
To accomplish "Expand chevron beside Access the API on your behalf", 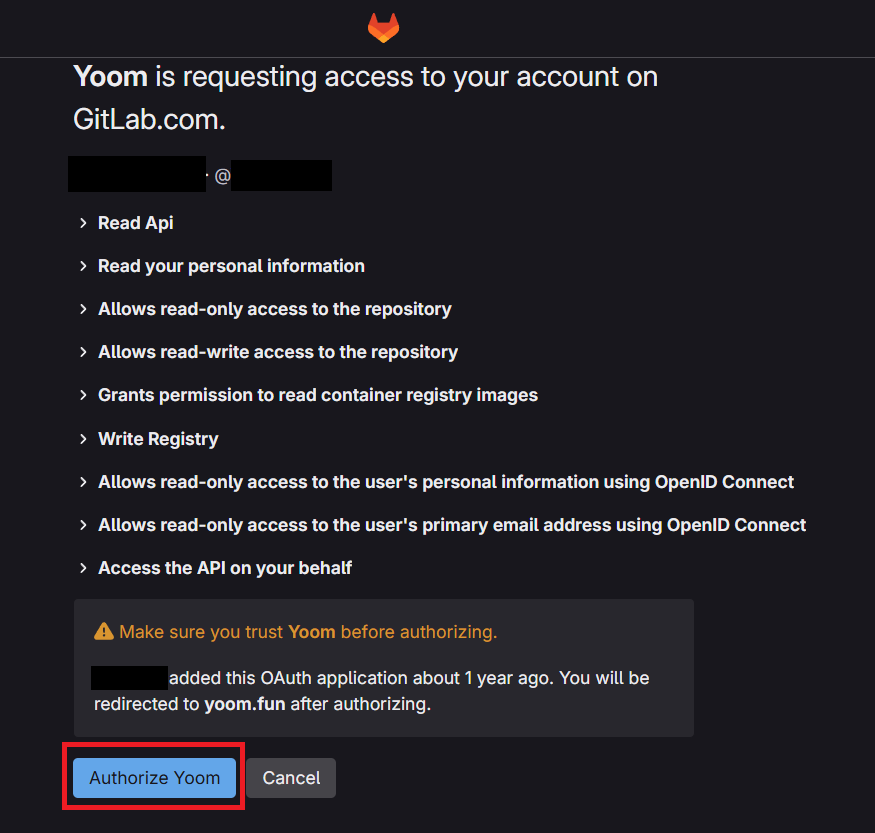I will pyautogui.click(x=84, y=568).
